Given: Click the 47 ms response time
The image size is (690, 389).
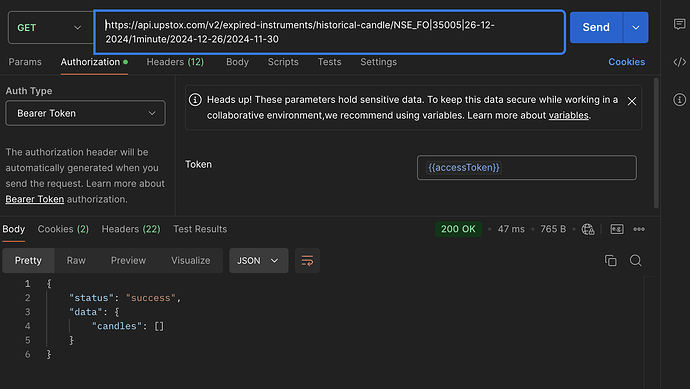Looking at the screenshot, I should pos(511,229).
